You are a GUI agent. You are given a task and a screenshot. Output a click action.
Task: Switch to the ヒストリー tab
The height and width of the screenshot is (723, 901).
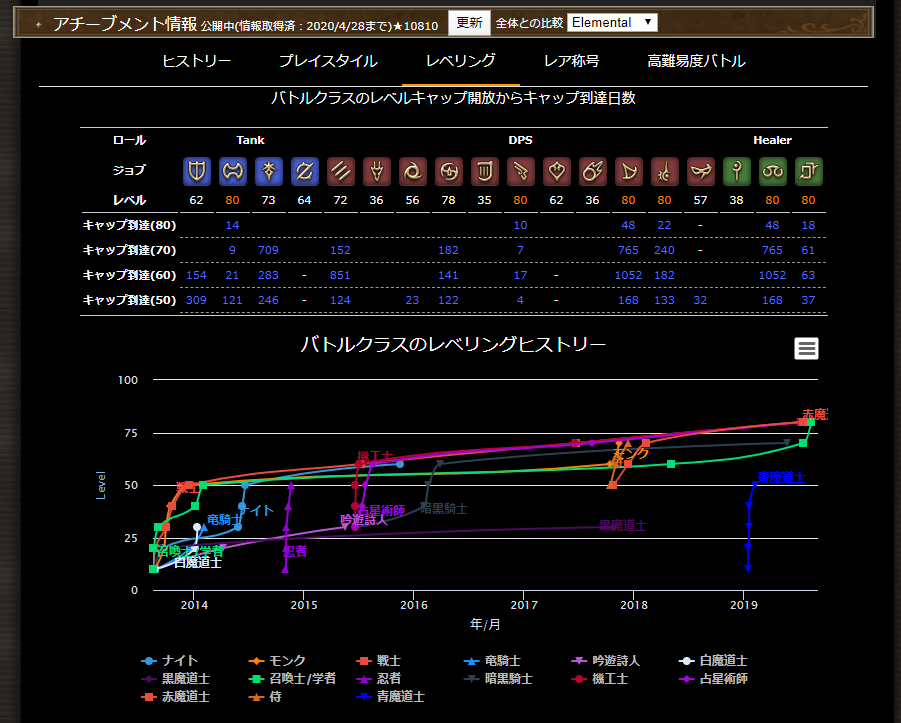[197, 61]
